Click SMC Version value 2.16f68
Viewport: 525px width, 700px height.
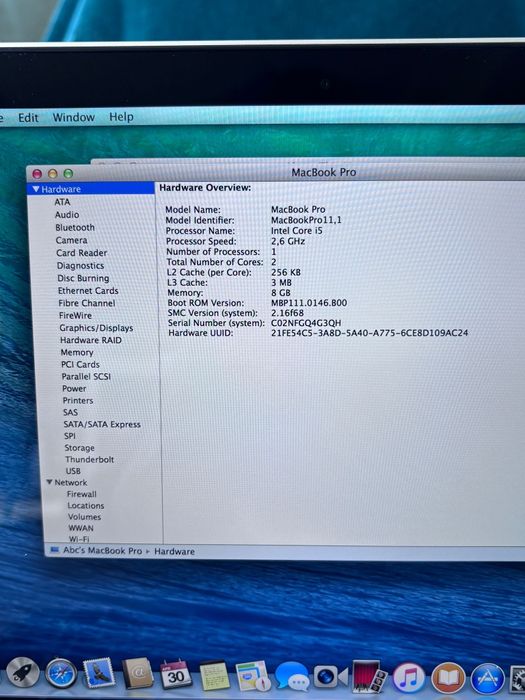[288, 313]
